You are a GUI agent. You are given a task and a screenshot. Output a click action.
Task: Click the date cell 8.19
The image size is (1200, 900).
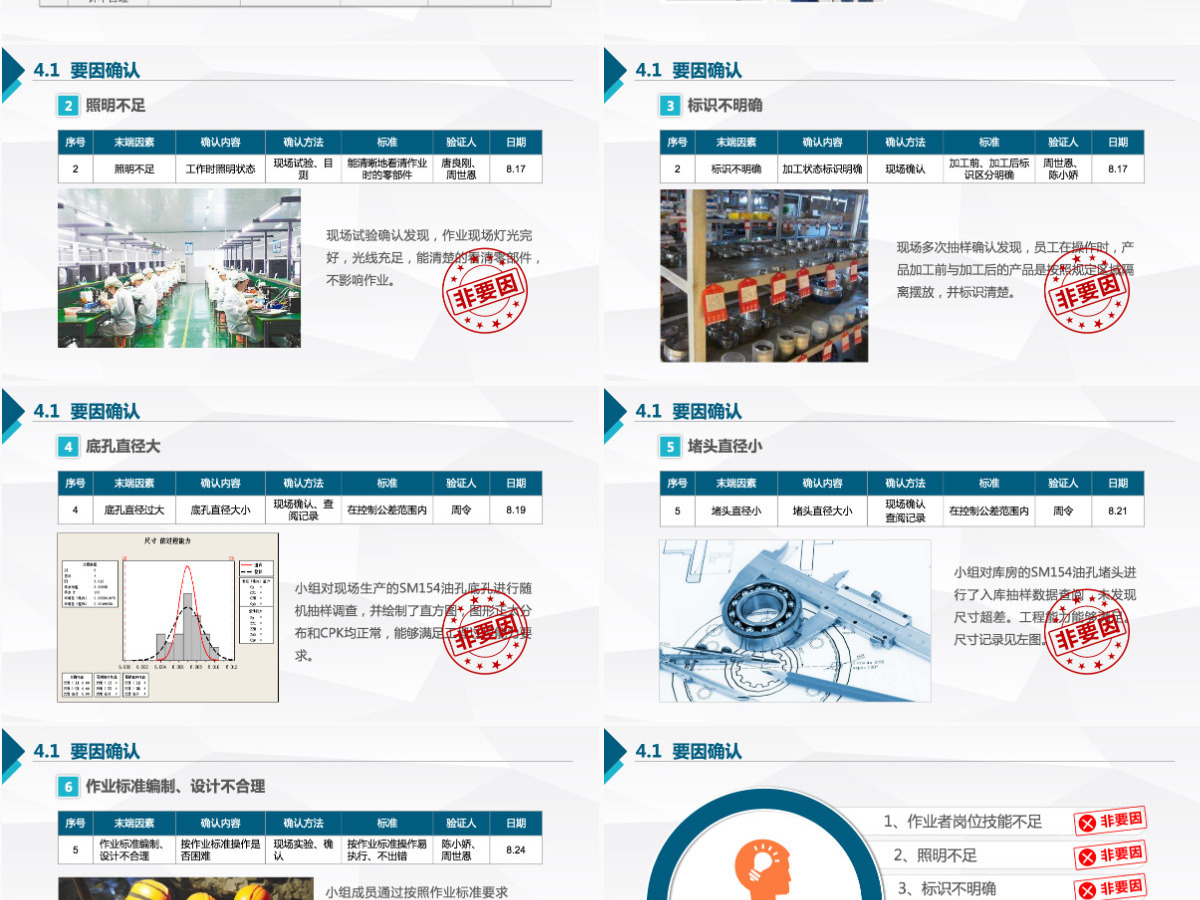515,510
